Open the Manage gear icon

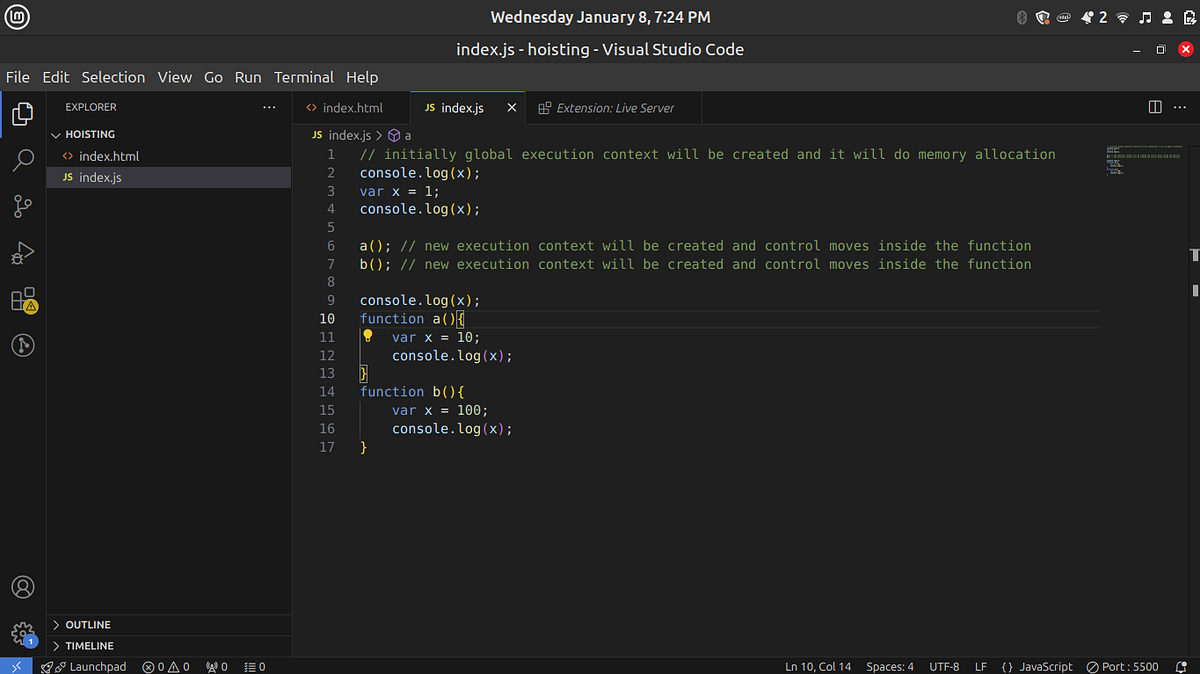click(22, 634)
